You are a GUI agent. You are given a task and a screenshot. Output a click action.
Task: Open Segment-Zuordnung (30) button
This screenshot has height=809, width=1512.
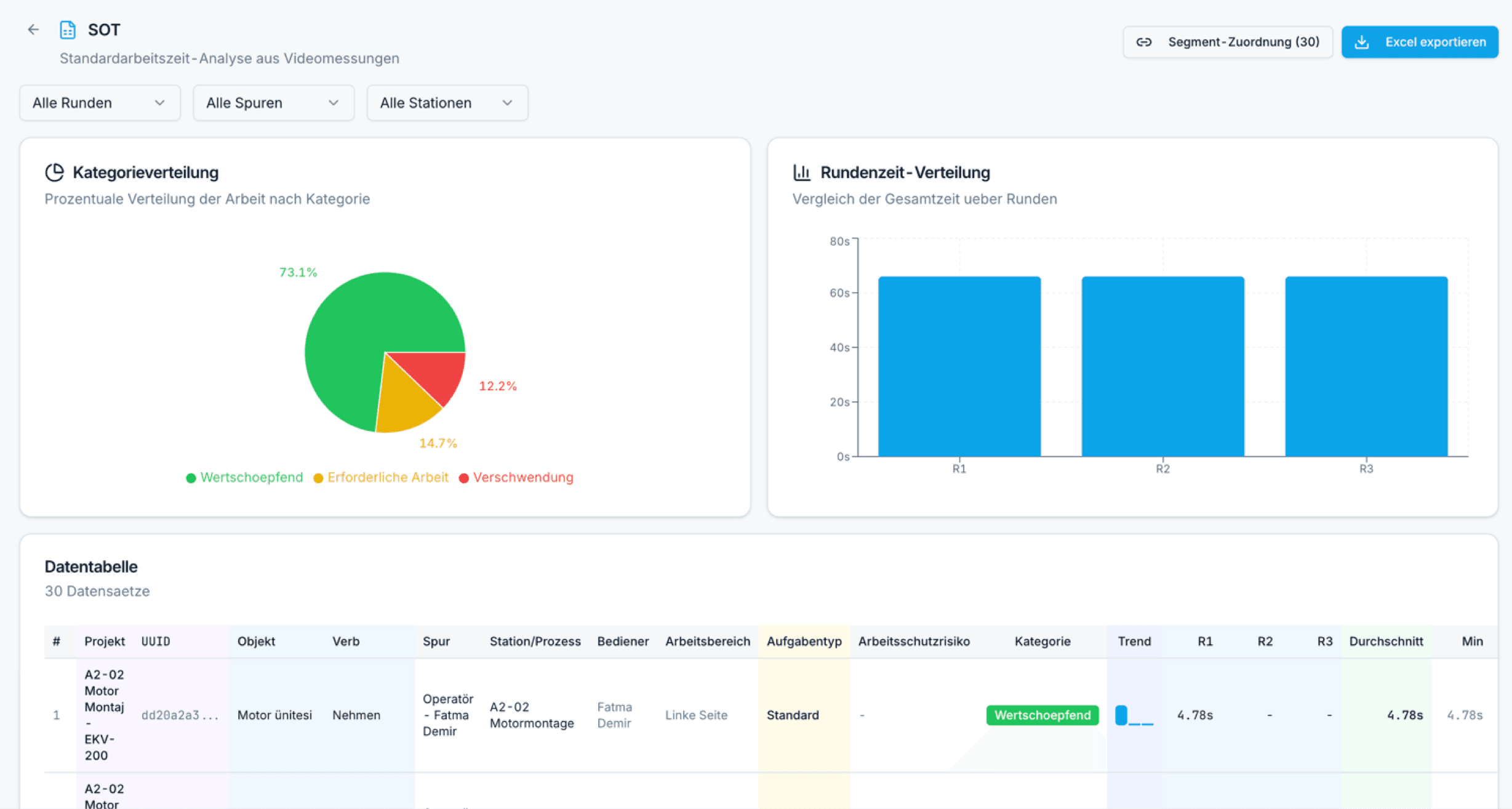pos(1228,42)
